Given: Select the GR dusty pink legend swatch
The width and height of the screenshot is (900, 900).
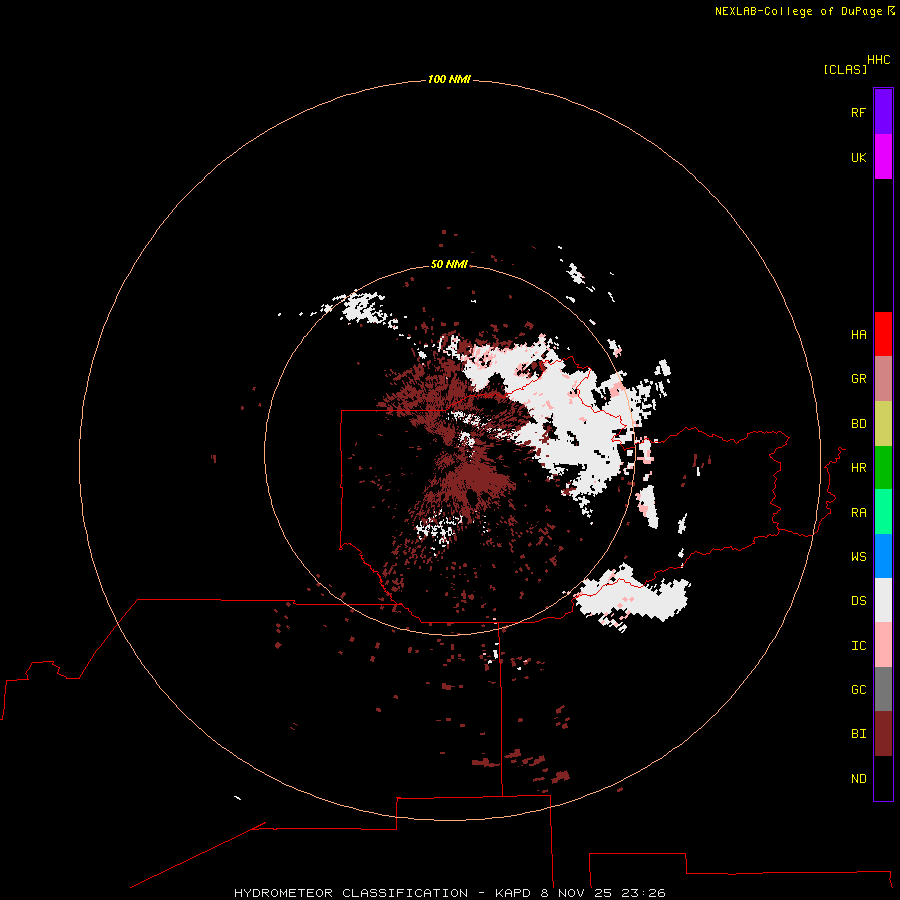Looking at the screenshot, I should [883, 379].
